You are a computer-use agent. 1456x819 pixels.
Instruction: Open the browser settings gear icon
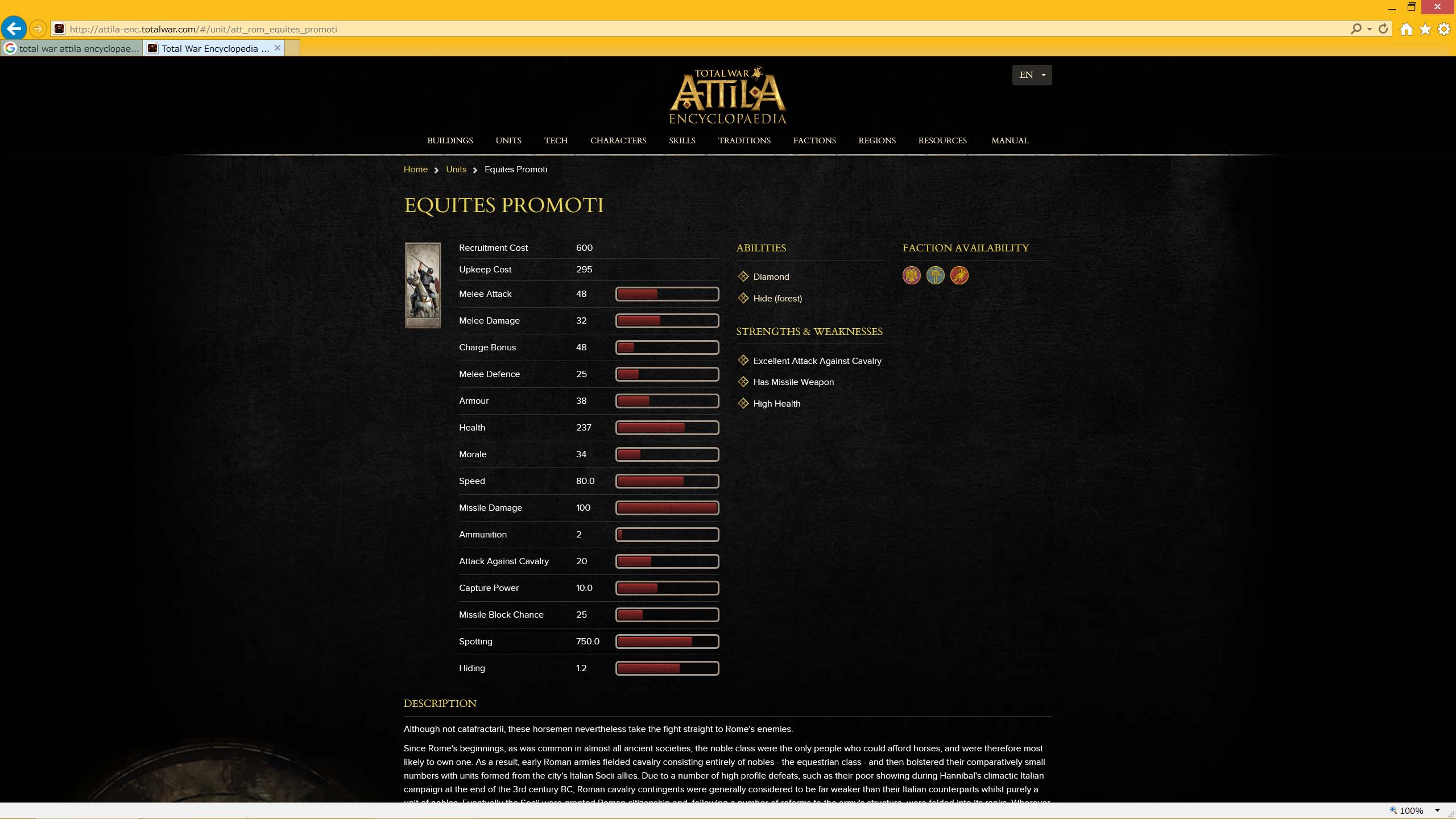coord(1444,29)
